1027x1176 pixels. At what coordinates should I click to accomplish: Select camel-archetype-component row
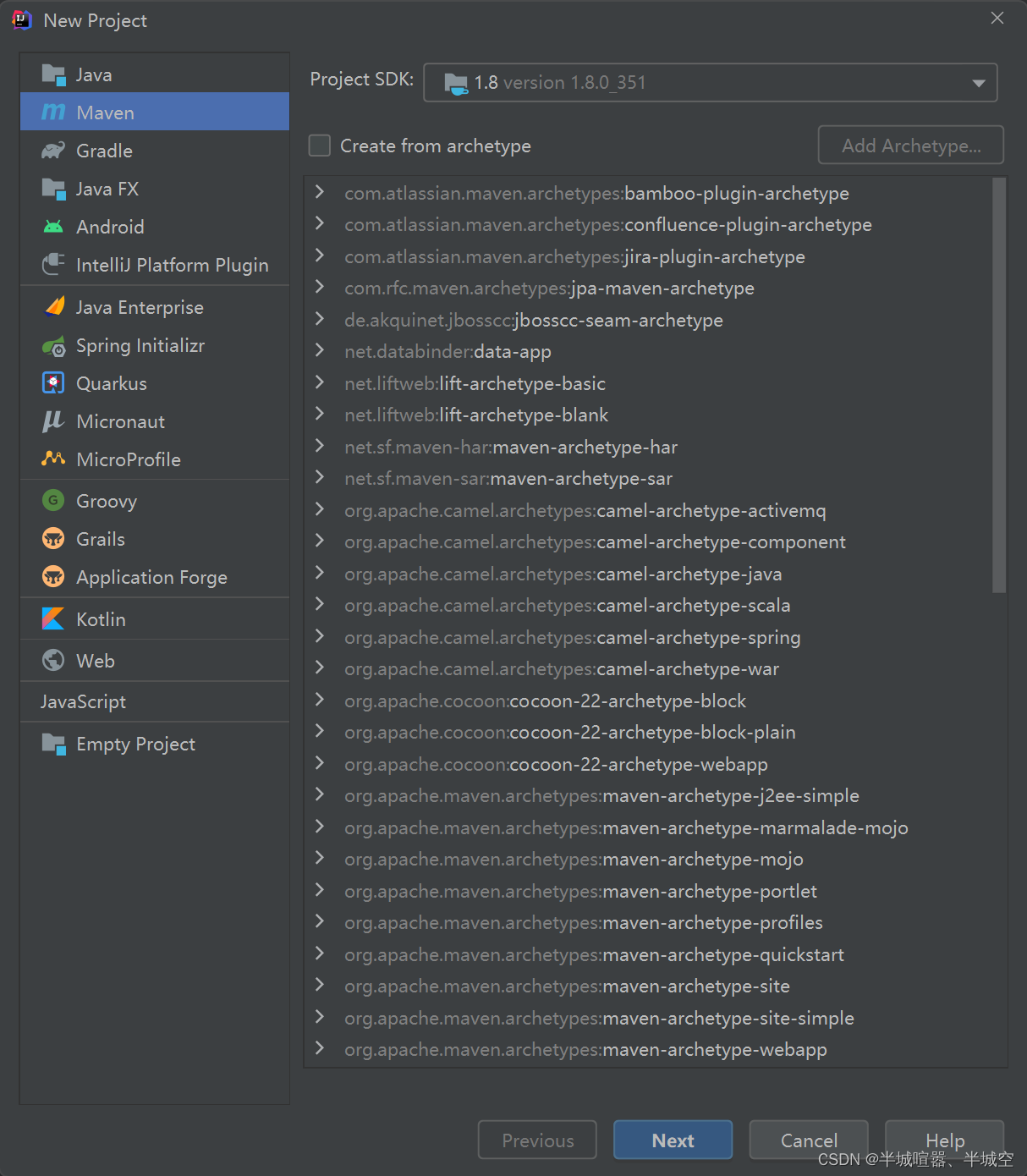(648, 541)
